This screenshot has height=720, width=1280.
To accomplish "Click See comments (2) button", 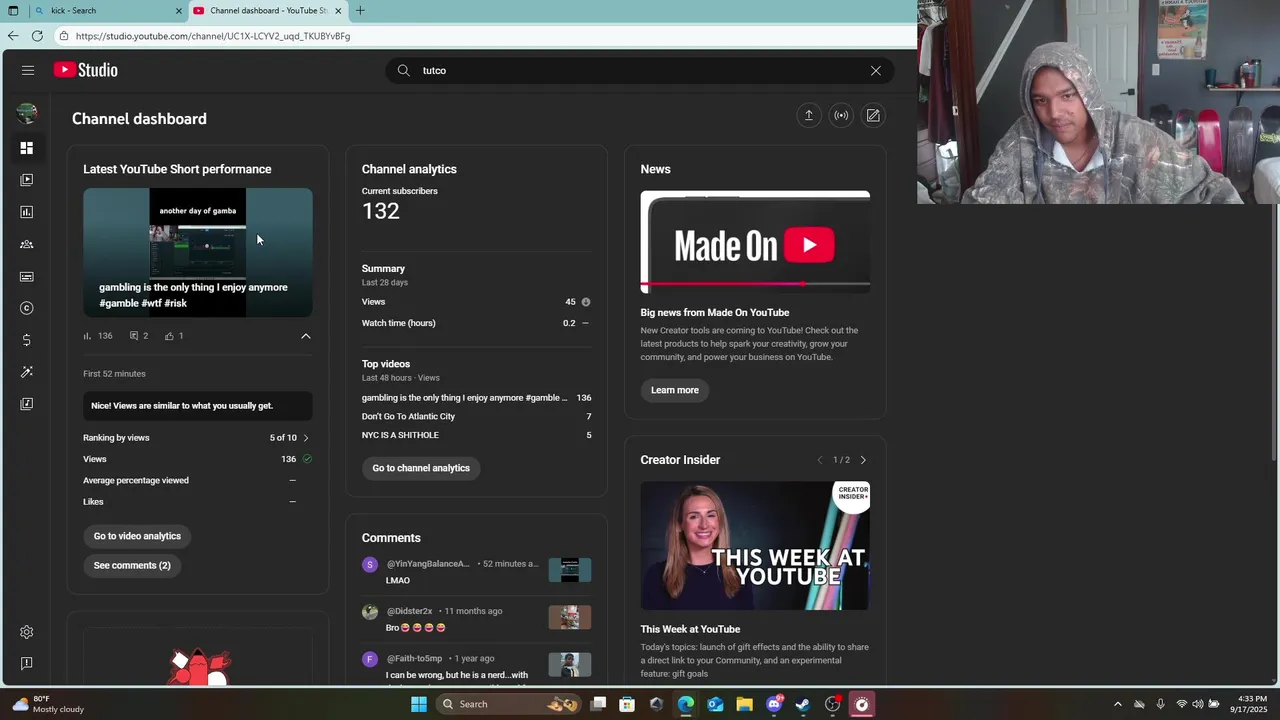I will (132, 565).
